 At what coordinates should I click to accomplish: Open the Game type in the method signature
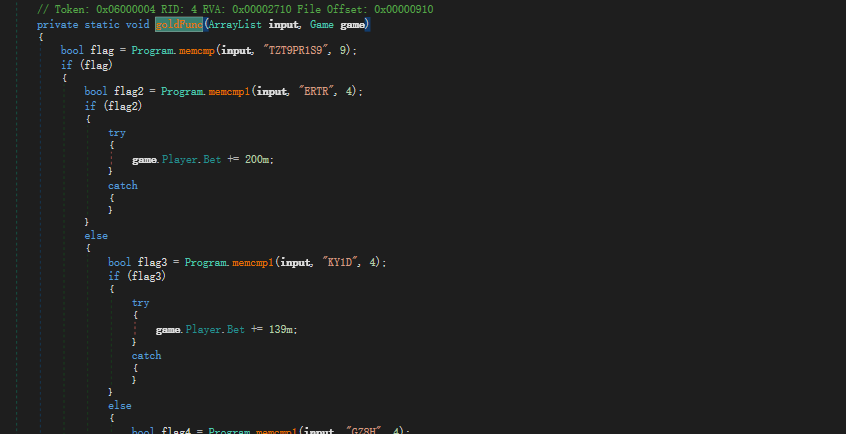point(322,24)
